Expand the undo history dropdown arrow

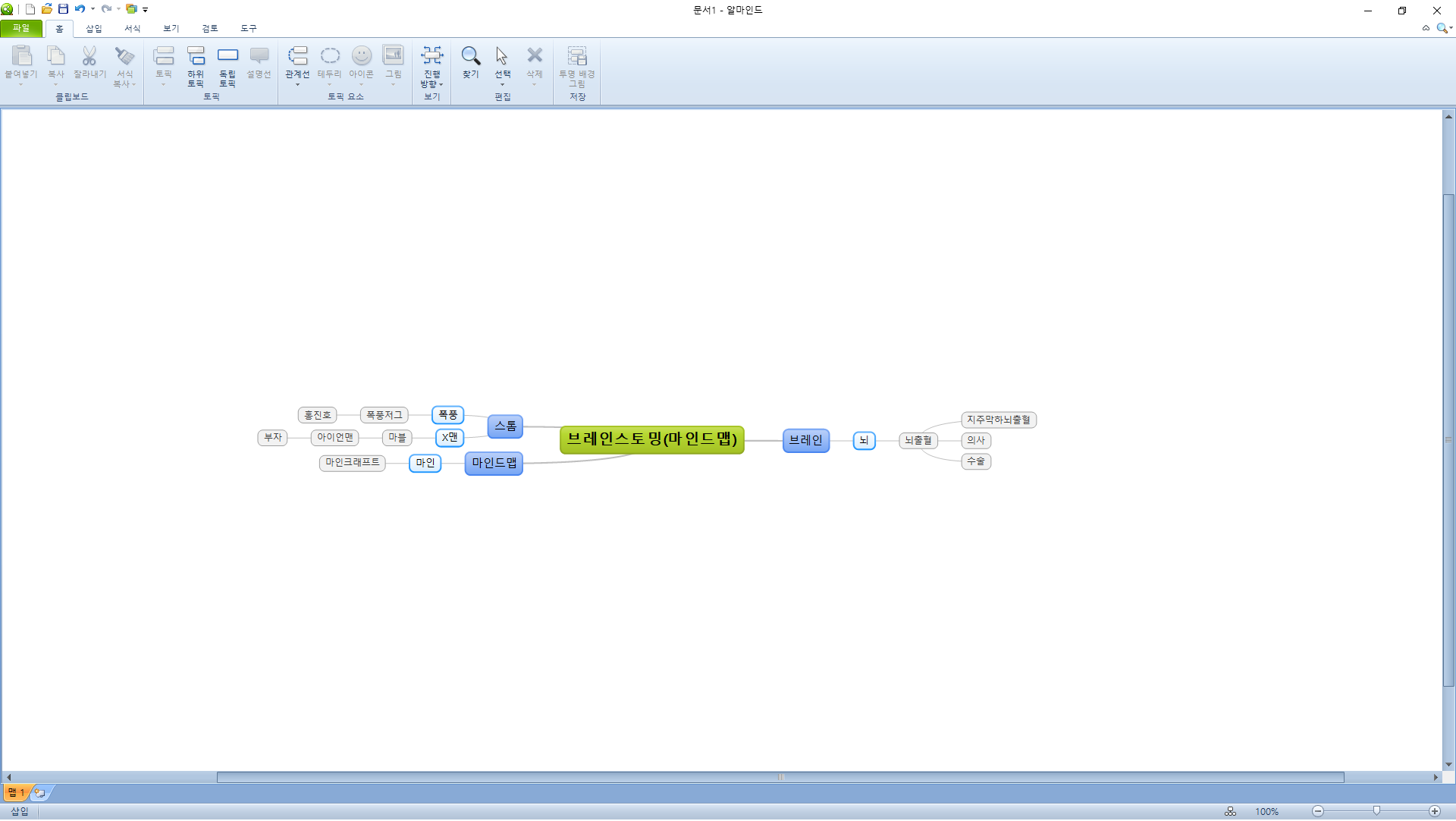93,9
